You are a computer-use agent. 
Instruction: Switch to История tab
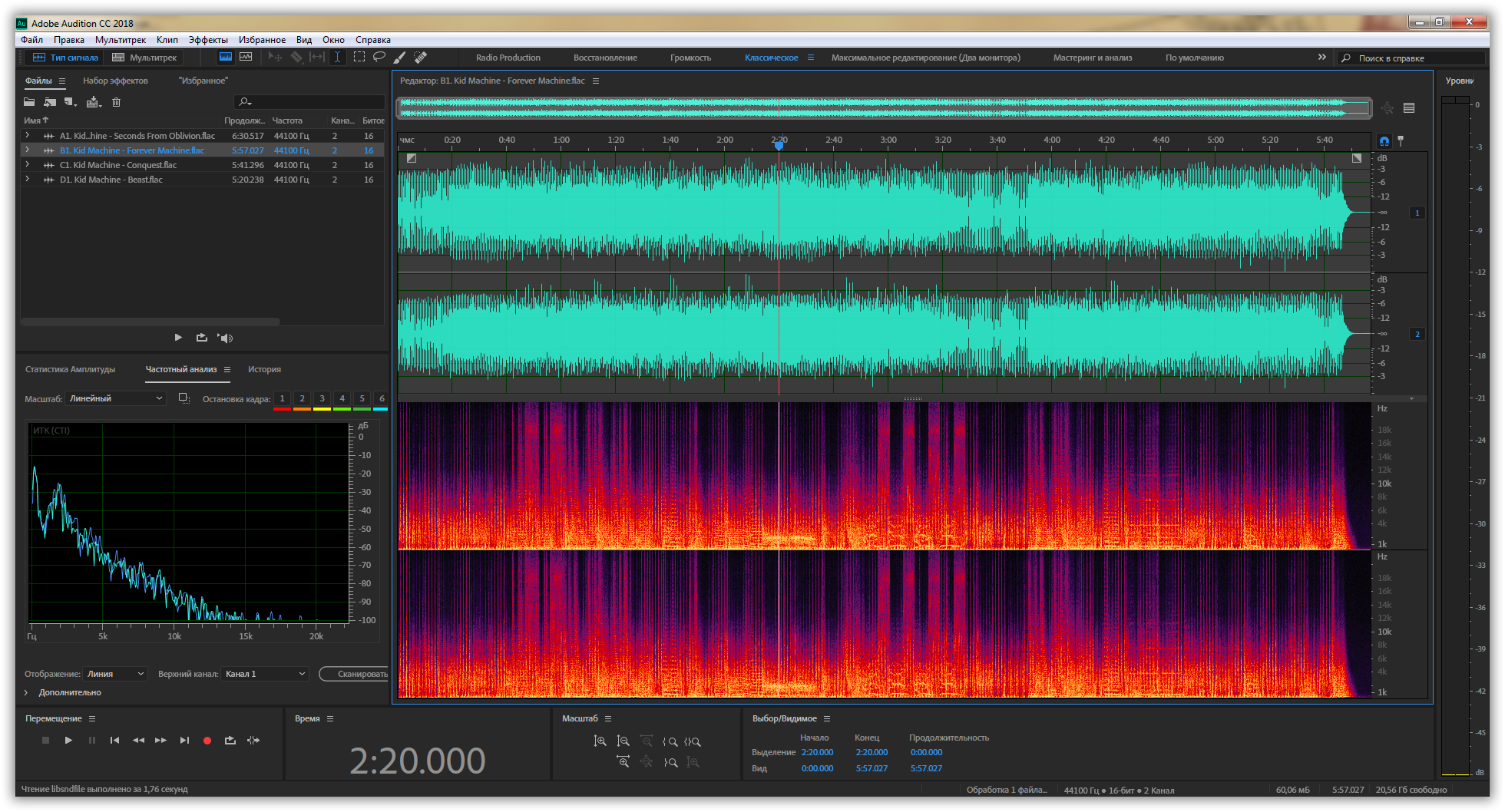pos(264,369)
